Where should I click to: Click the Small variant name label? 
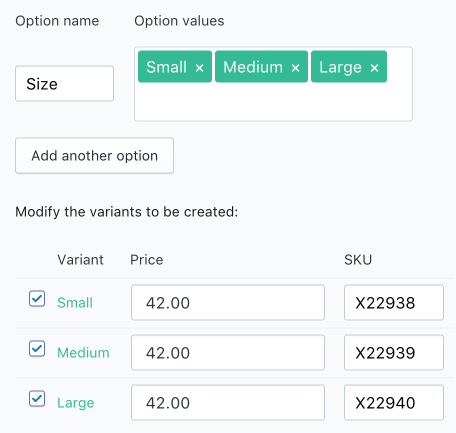click(x=75, y=303)
